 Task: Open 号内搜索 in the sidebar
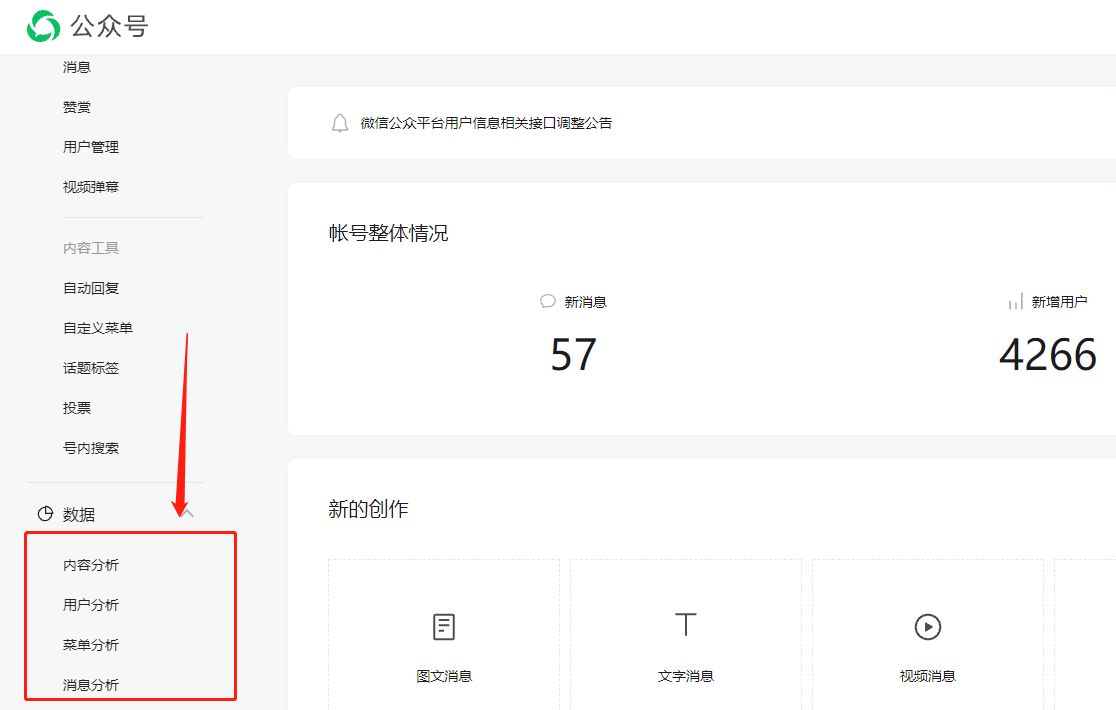pos(90,447)
